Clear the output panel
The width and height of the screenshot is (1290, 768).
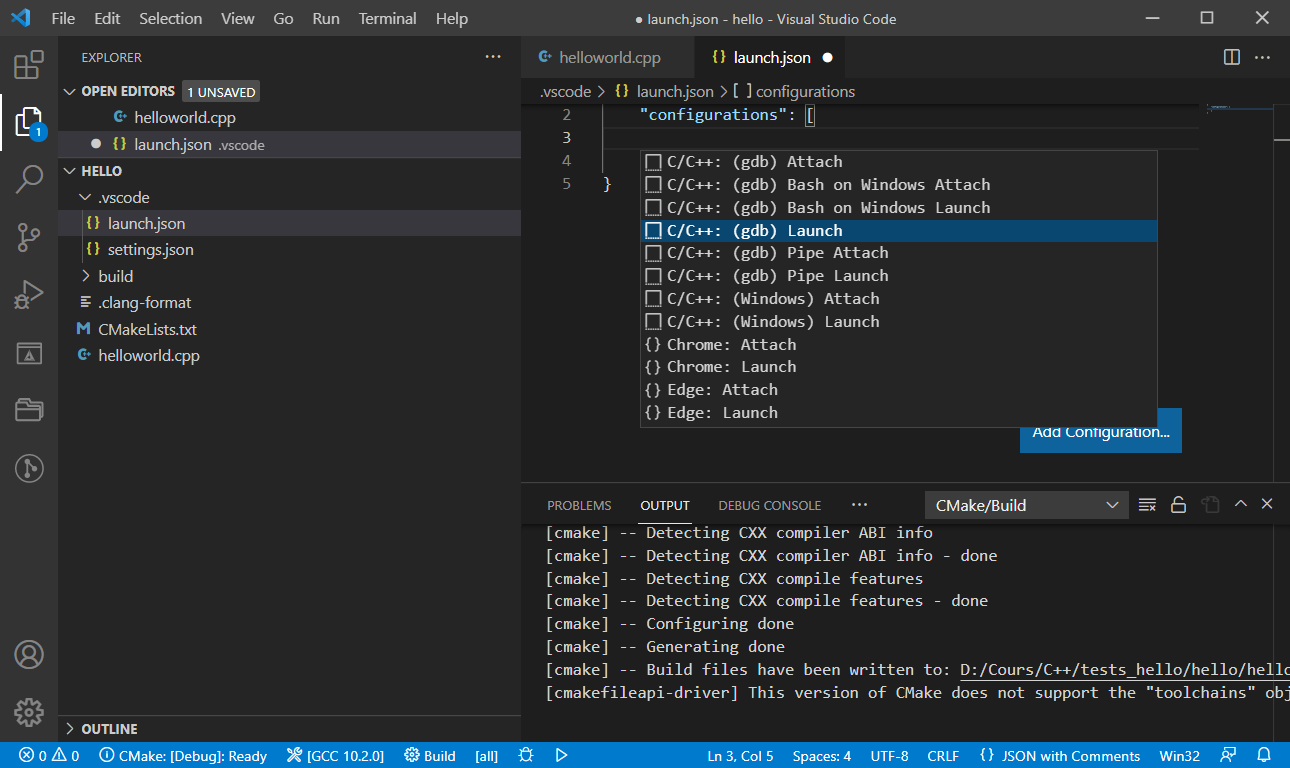click(1148, 505)
